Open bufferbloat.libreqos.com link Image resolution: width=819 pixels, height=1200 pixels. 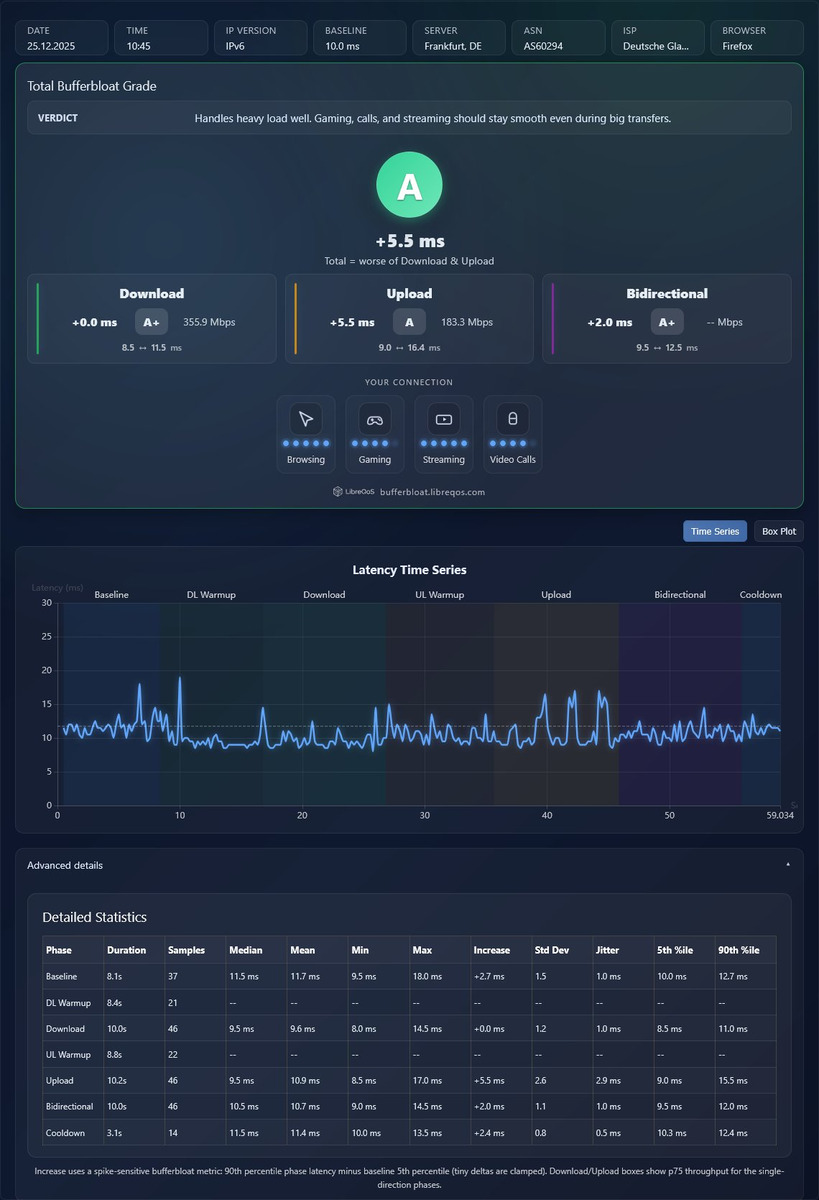point(432,492)
